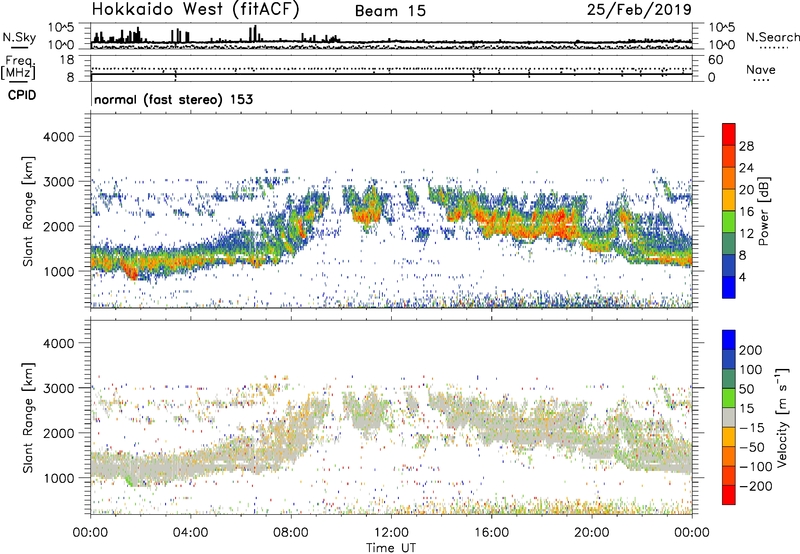Click the '28' Power colorbar tick value

click(746, 146)
